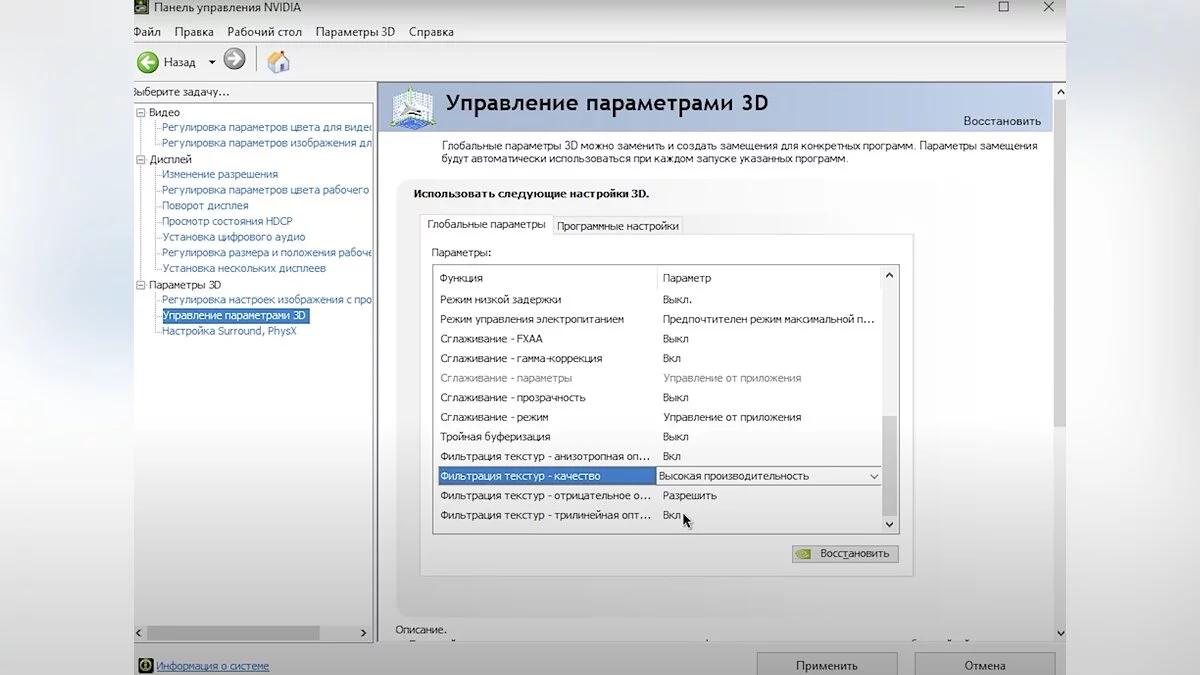The width and height of the screenshot is (1200, 675).
Task: Select Установка цифрового аудио tree item
Action: point(234,237)
